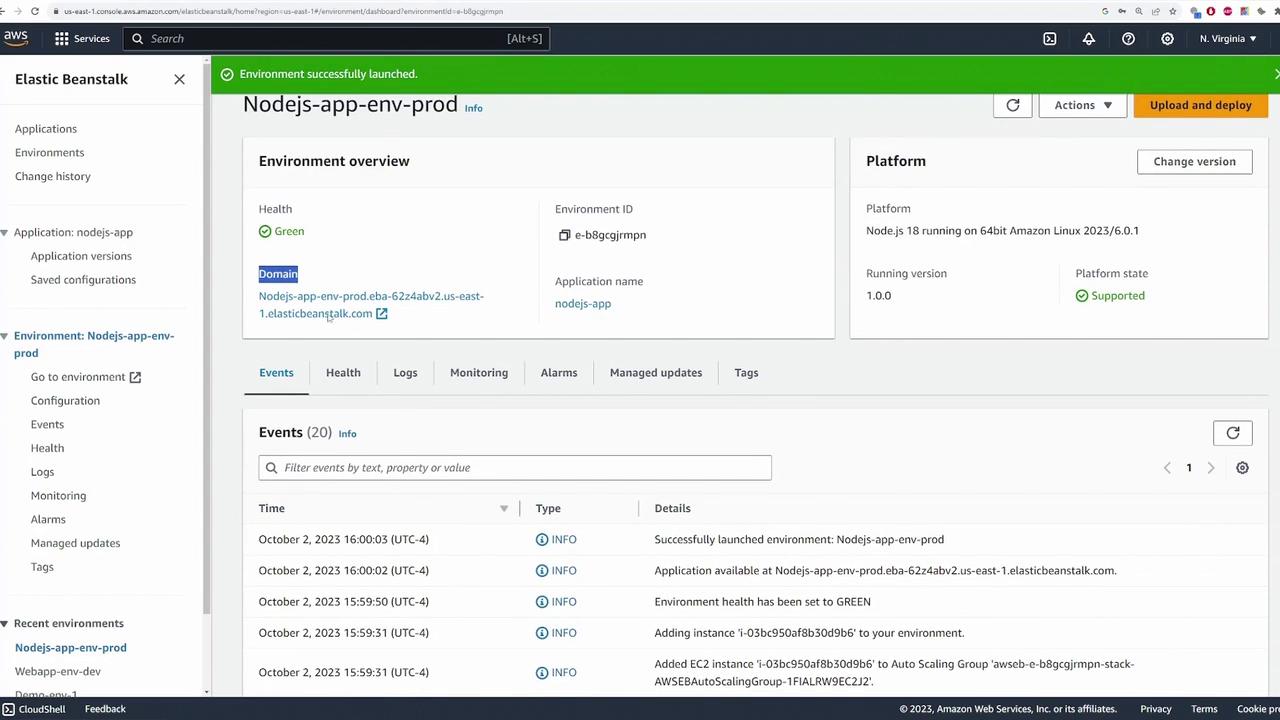Collapse the Recent environments section
This screenshot has height=720, width=1280.
pos(5,623)
